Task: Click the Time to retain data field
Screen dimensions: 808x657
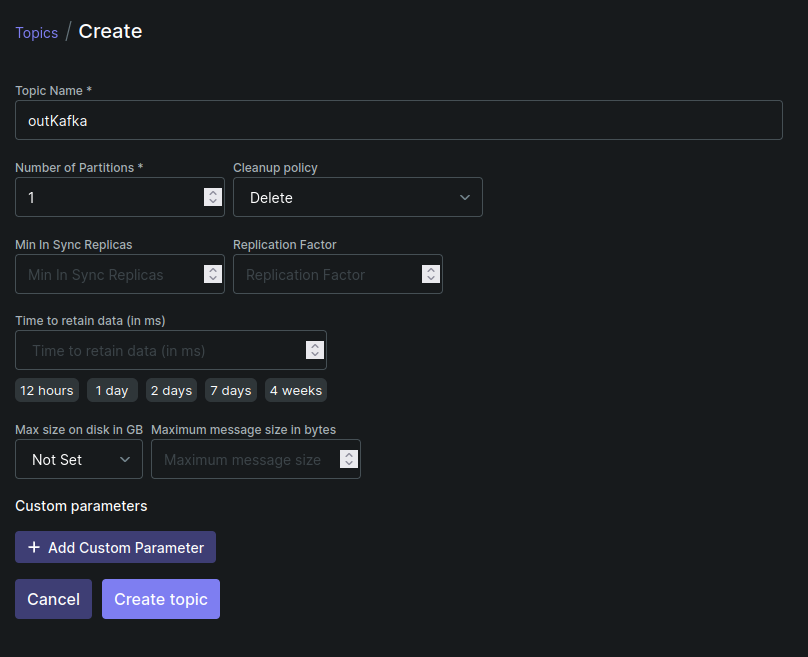Action: [x=158, y=350]
